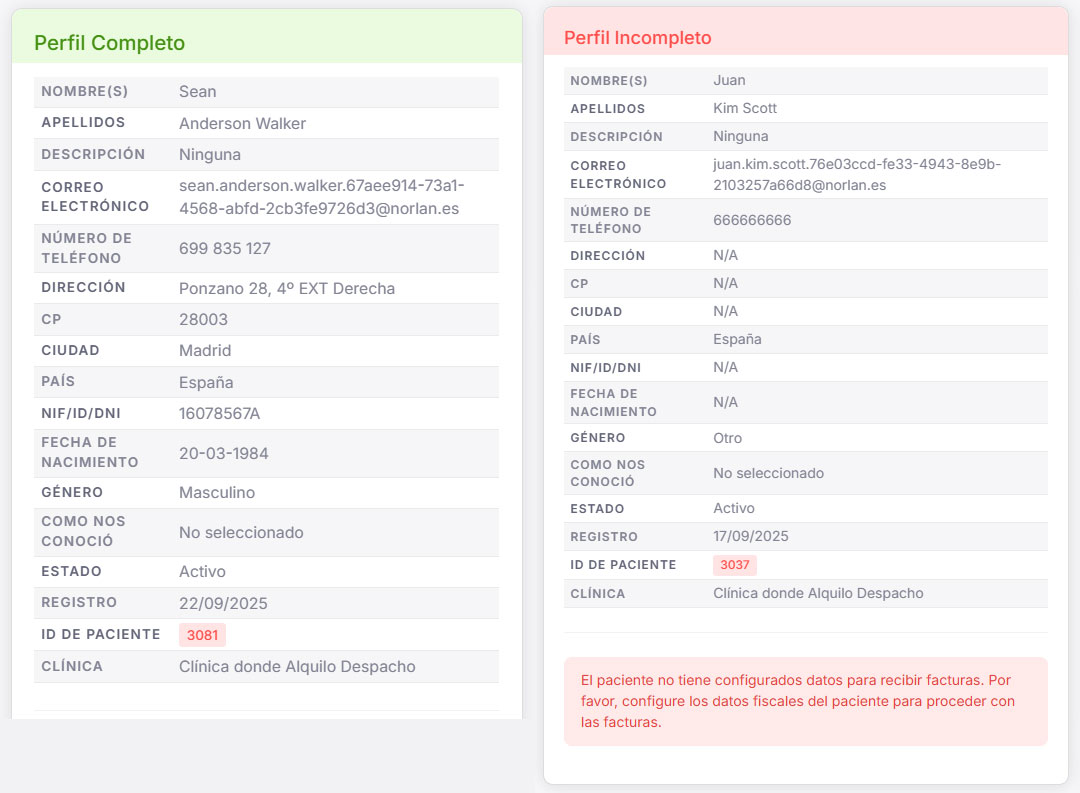Click phone number 666666666

tap(752, 220)
